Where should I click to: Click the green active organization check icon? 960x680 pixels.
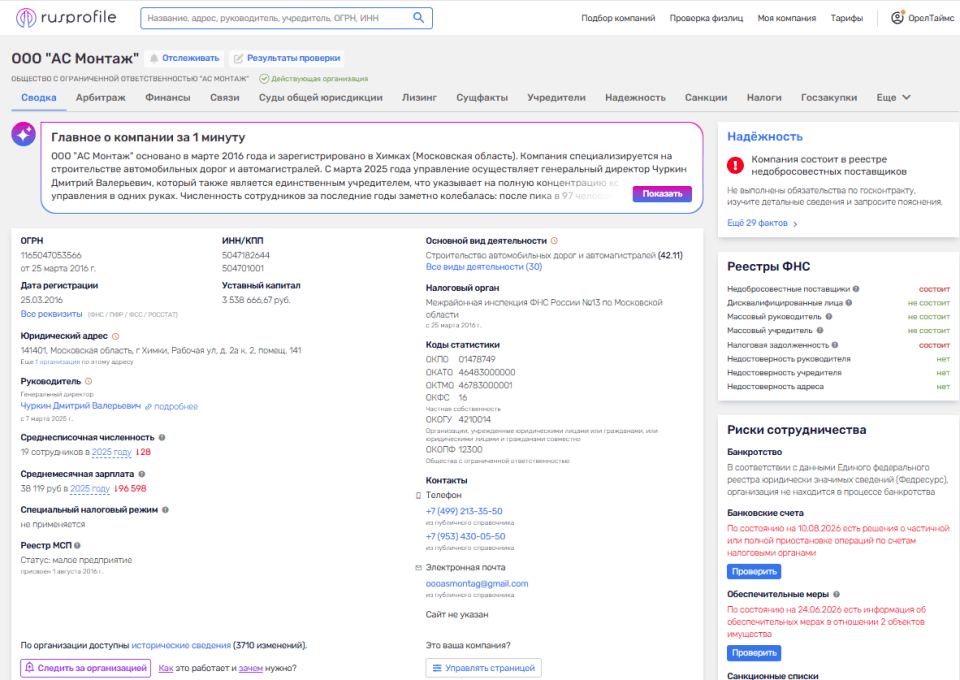click(264, 79)
